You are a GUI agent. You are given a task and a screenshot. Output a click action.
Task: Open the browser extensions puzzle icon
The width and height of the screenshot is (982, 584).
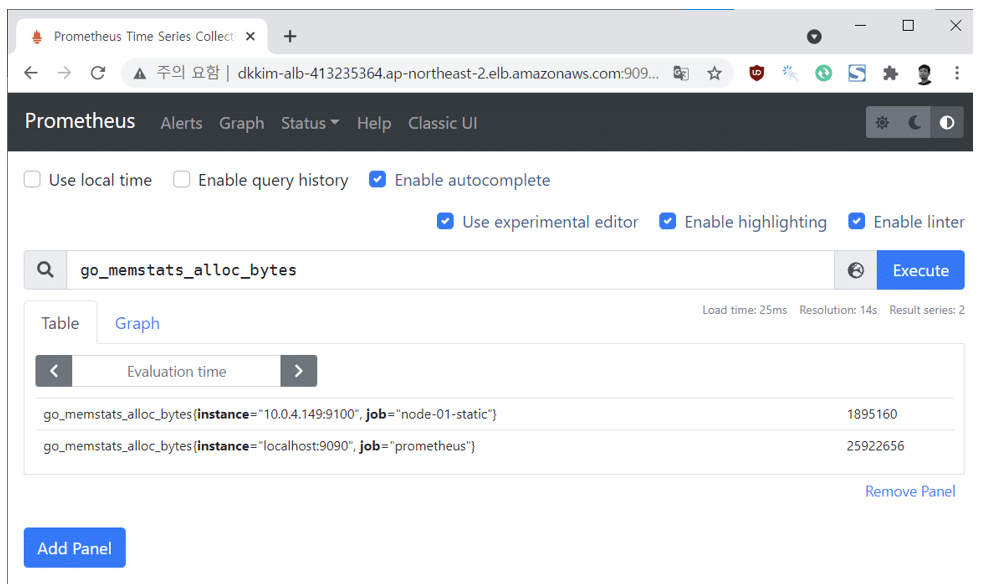(890, 73)
